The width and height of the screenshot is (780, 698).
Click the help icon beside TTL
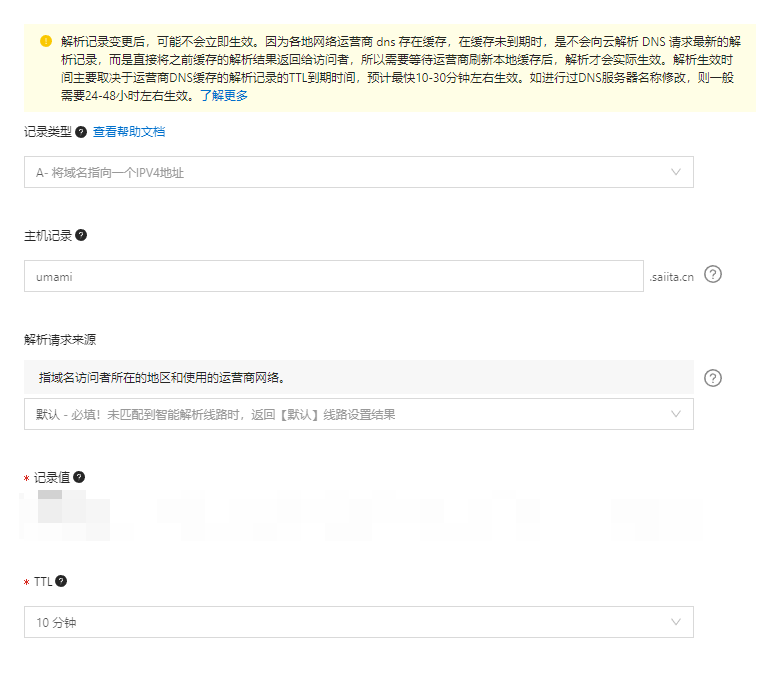61,581
